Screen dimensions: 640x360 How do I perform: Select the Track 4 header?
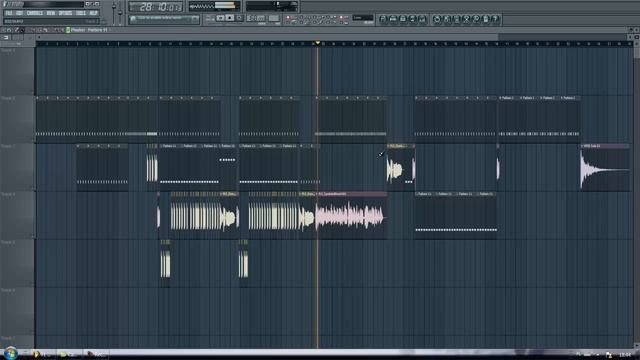18,216
